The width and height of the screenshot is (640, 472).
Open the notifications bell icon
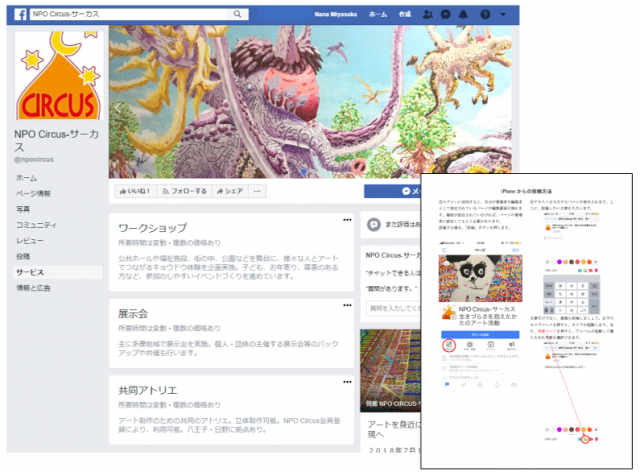(x=463, y=14)
